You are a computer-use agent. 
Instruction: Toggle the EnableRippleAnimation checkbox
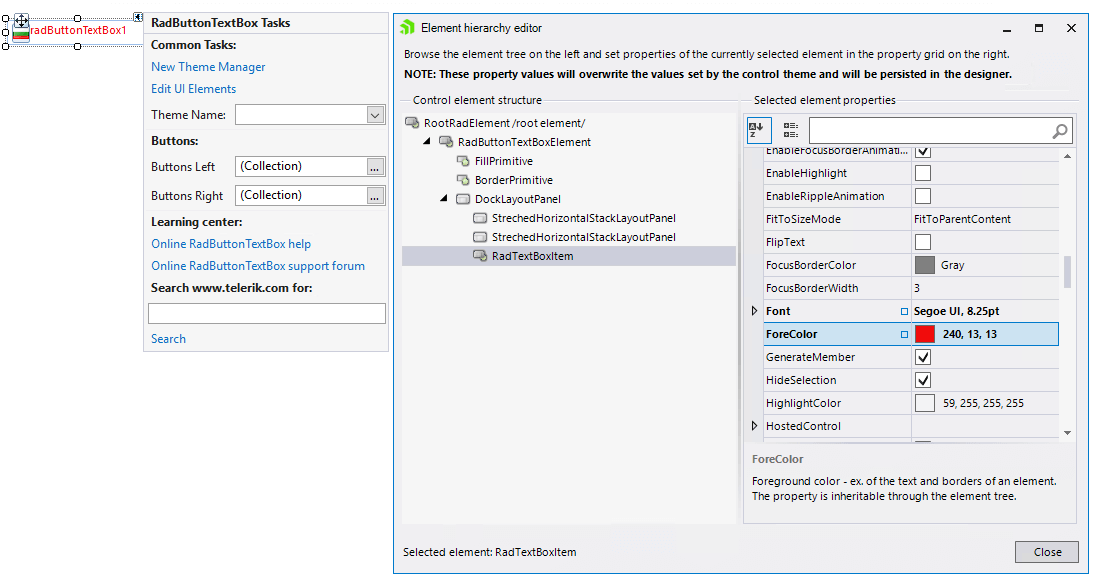coord(923,196)
